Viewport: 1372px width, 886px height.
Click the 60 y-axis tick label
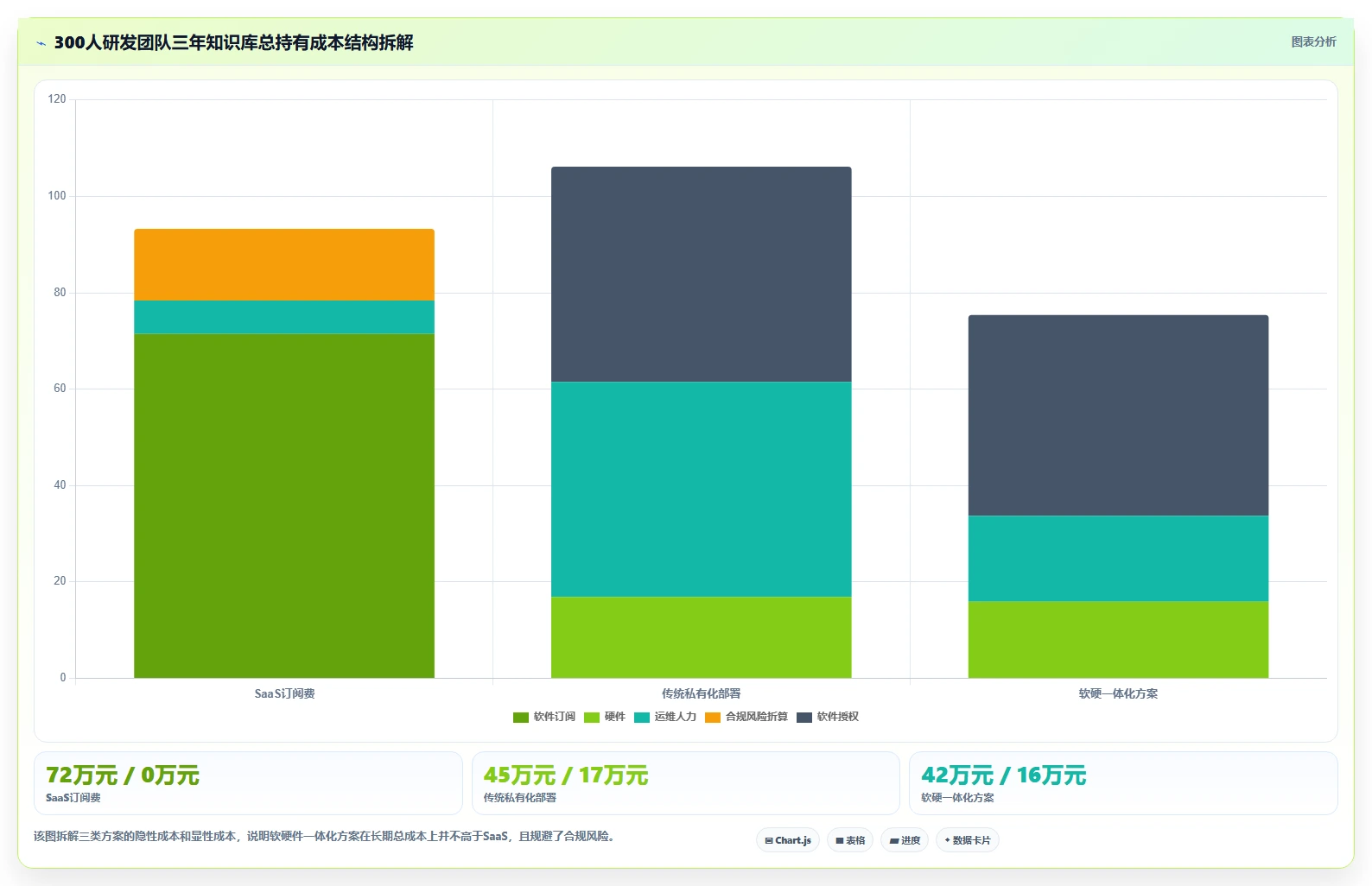[60, 389]
